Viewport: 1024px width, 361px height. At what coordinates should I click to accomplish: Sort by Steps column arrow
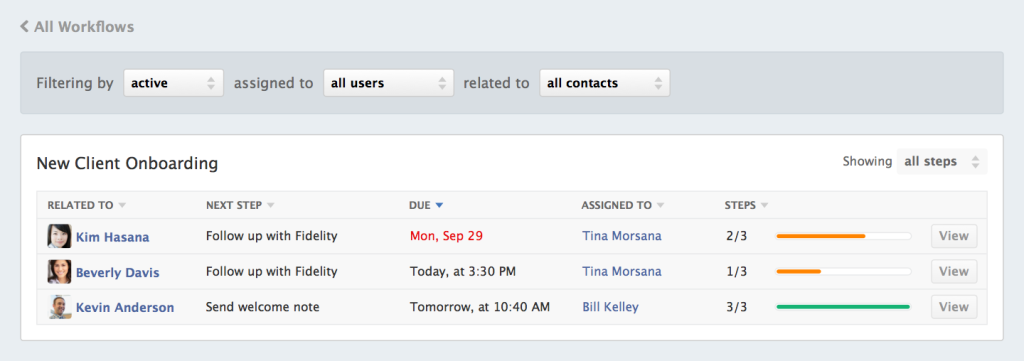click(764, 206)
